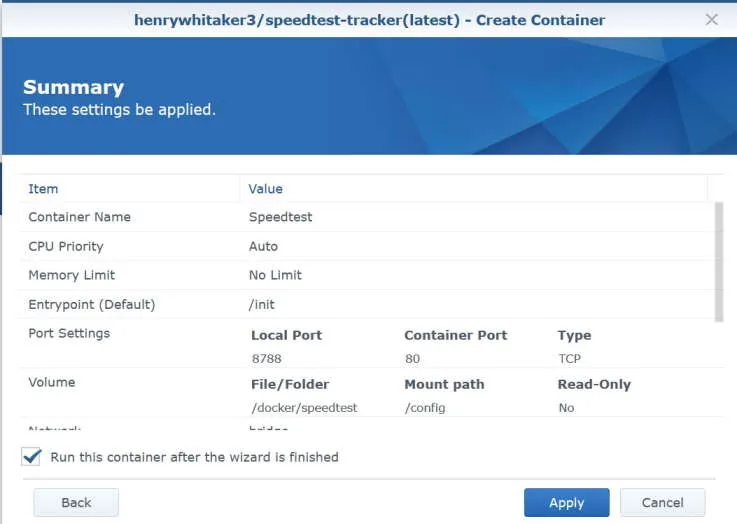This screenshot has height=524, width=737.
Task: Click the local port value 8788
Action: click(269, 358)
